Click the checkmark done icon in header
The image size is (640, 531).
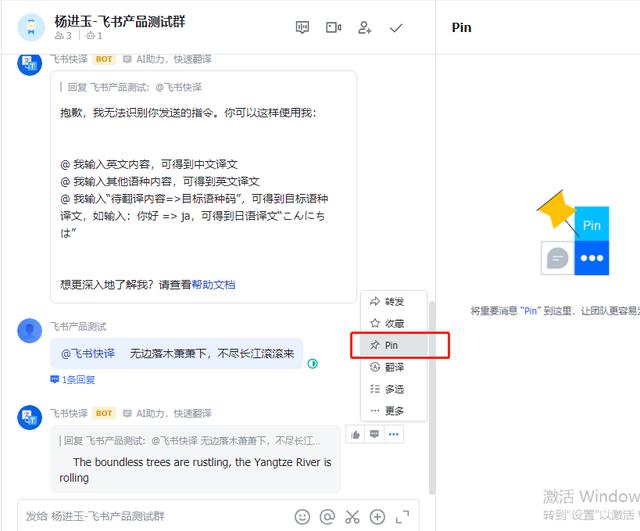coord(396,28)
